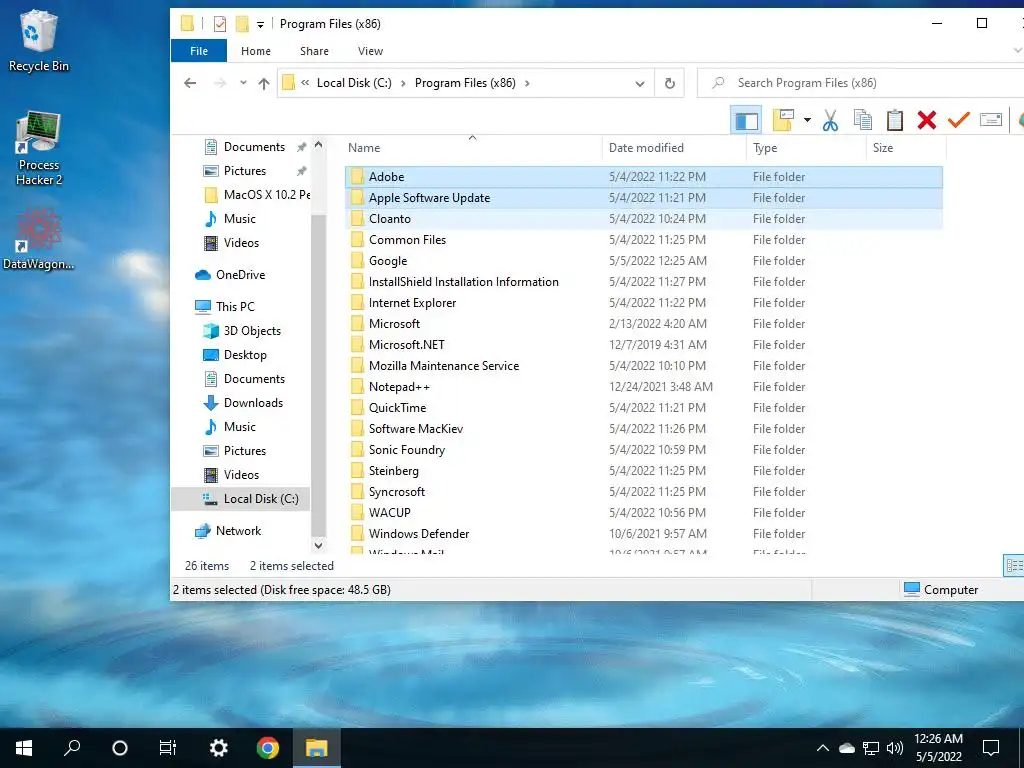
Task: Open 3D Objects in the navigation pane
Action: 242,331
